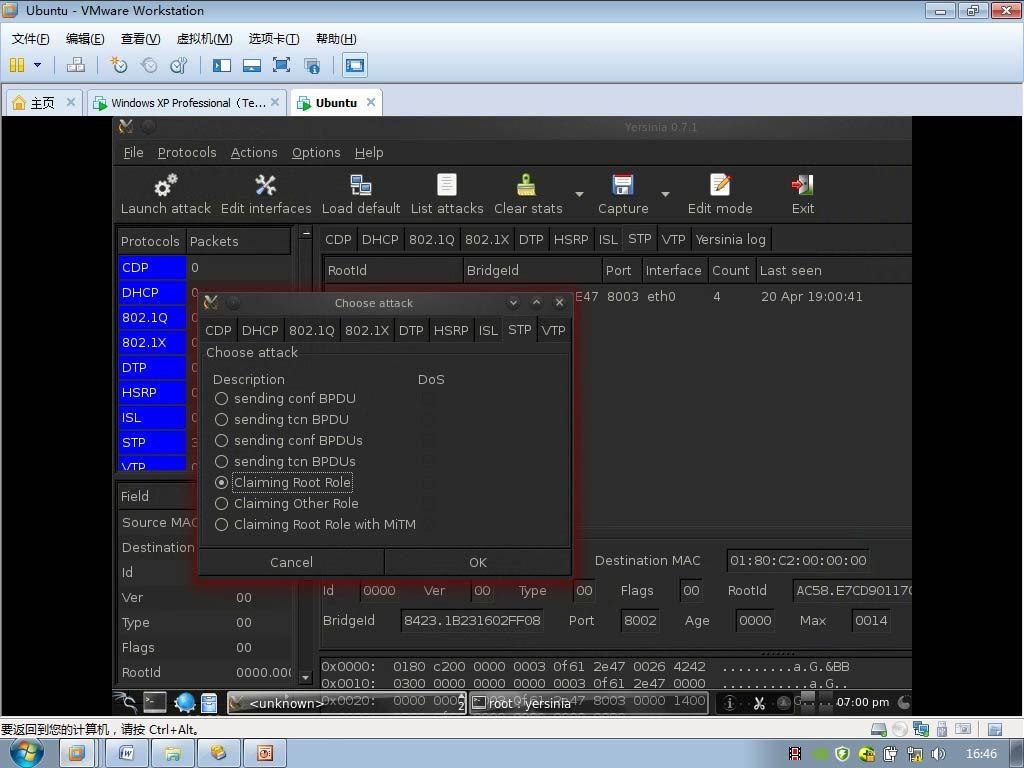Click the RootId column header
Viewport: 1024px width, 768px height.
tap(393, 270)
